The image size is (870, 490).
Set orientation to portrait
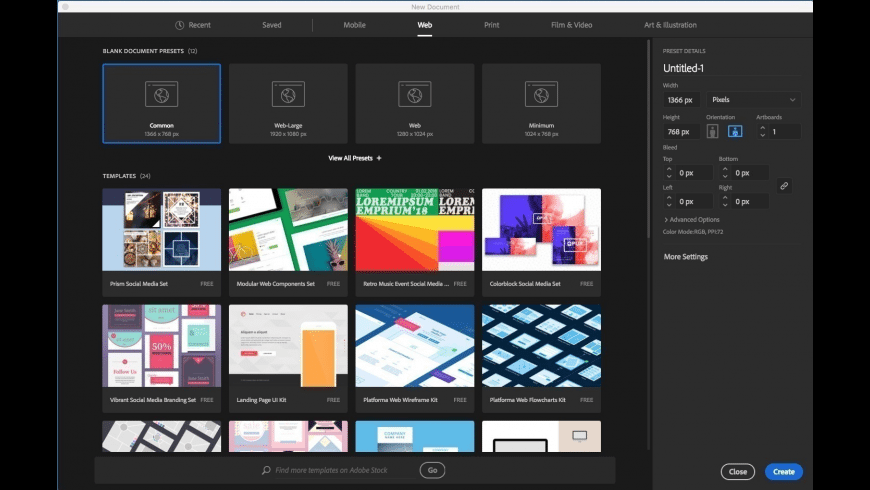pos(713,131)
